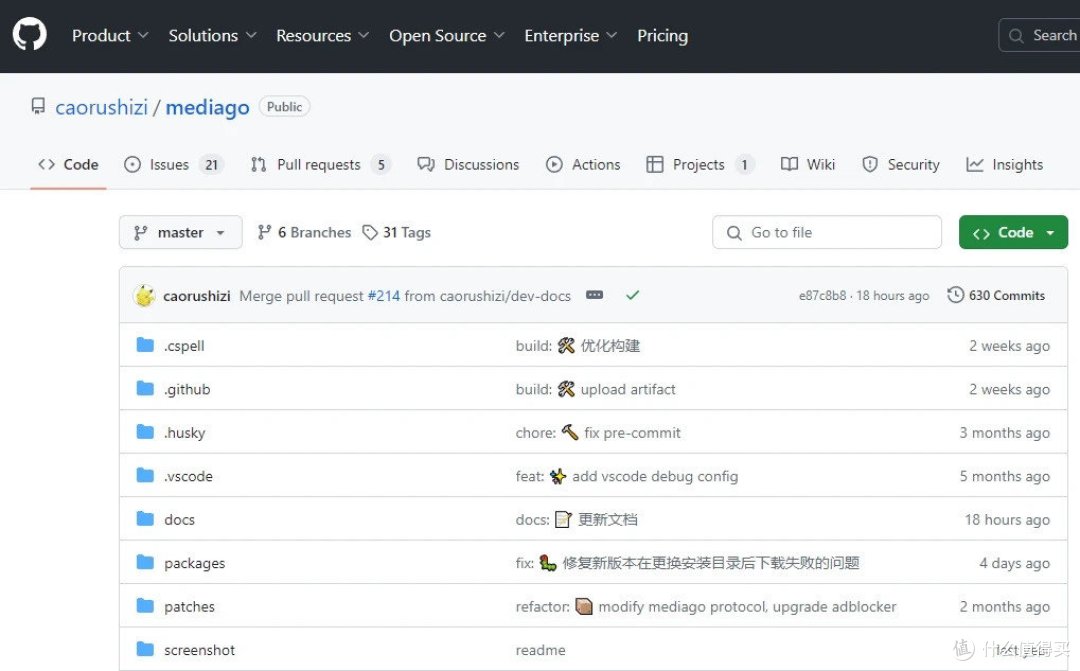This screenshot has height=671, width=1080.
Task: Click the Go to file search field
Action: 827,232
